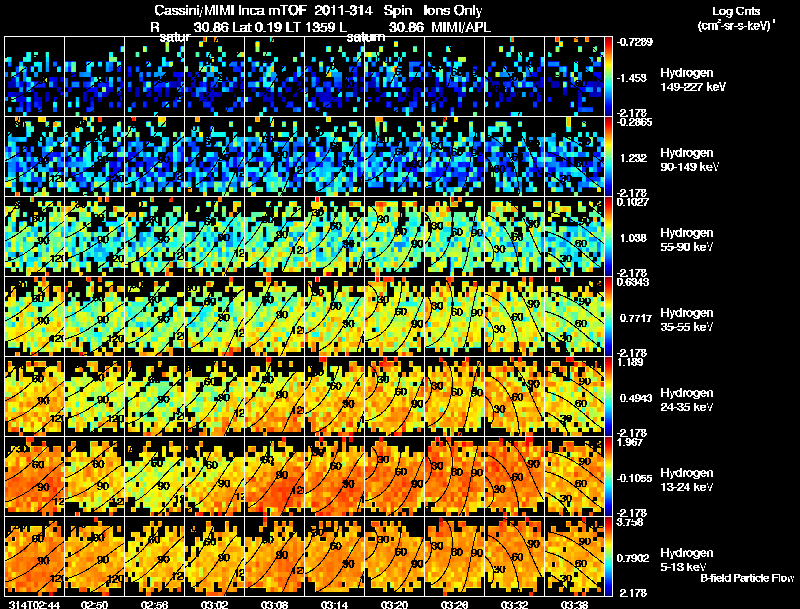Screen dimensions: 800x609
Task: Select the 24-35 keV panel at 02:56
Action: [x=155, y=396]
